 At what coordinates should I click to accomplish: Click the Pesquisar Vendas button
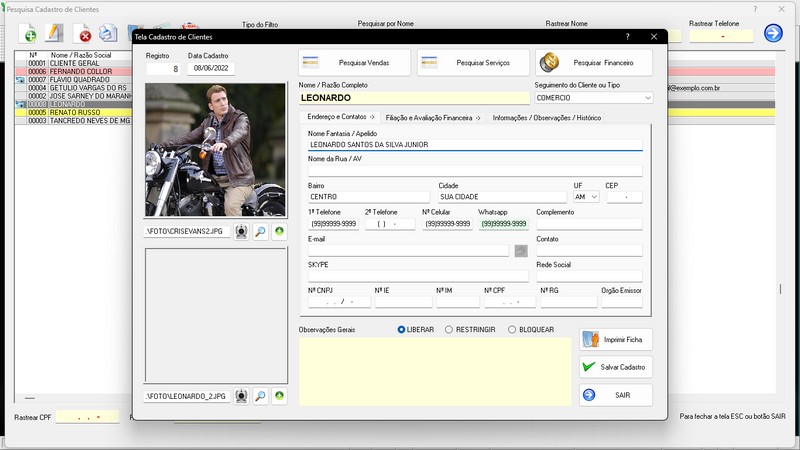click(355, 63)
